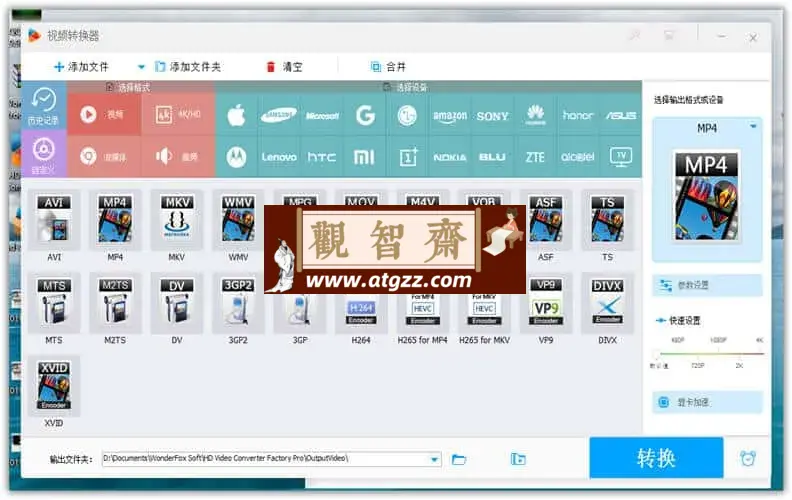Select the BLU device category
792x500 pixels.
pyautogui.click(x=492, y=157)
